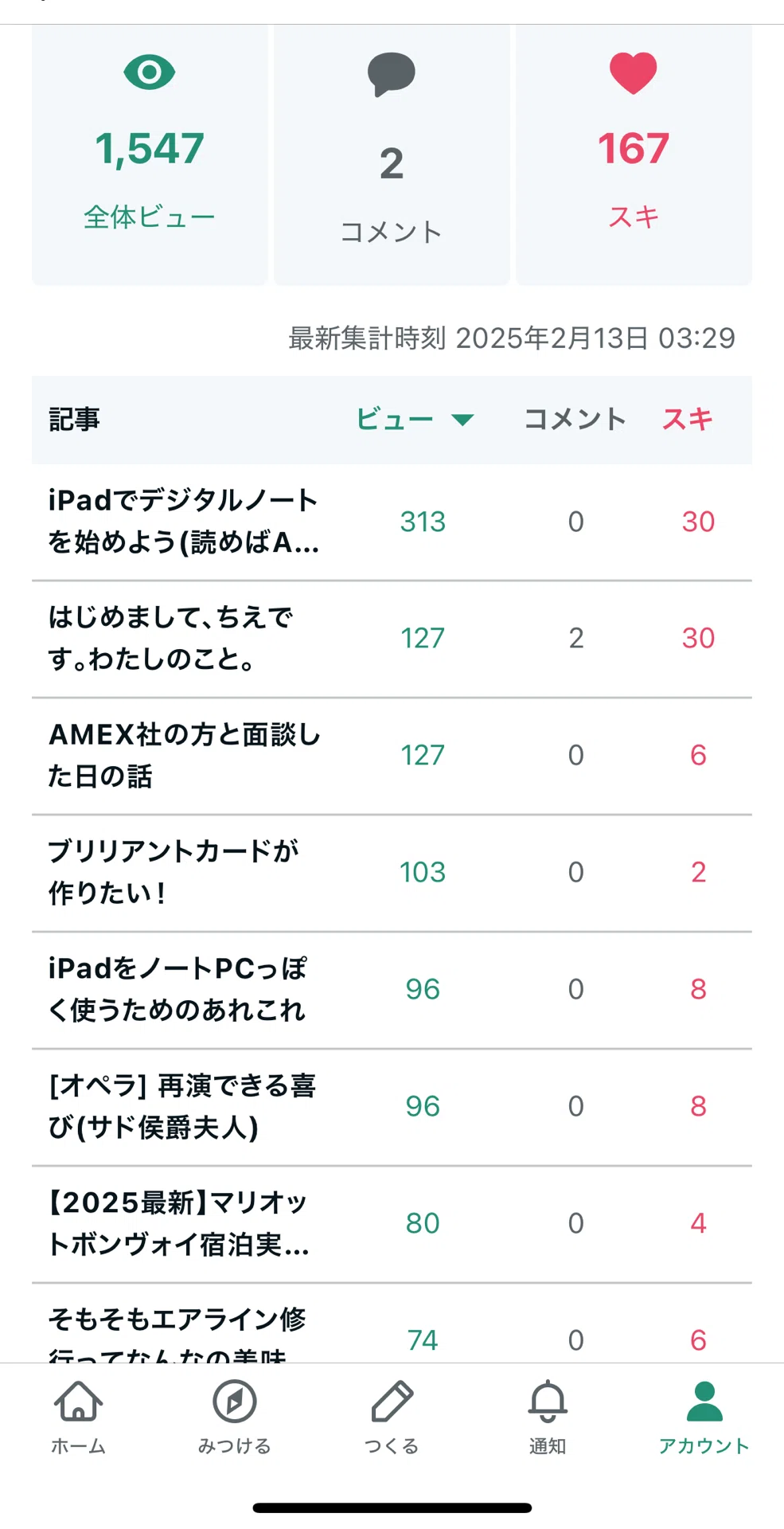This screenshot has height=1529, width=784.
Task: Toggle the ビュー sort arrow
Action: pyautogui.click(x=462, y=420)
